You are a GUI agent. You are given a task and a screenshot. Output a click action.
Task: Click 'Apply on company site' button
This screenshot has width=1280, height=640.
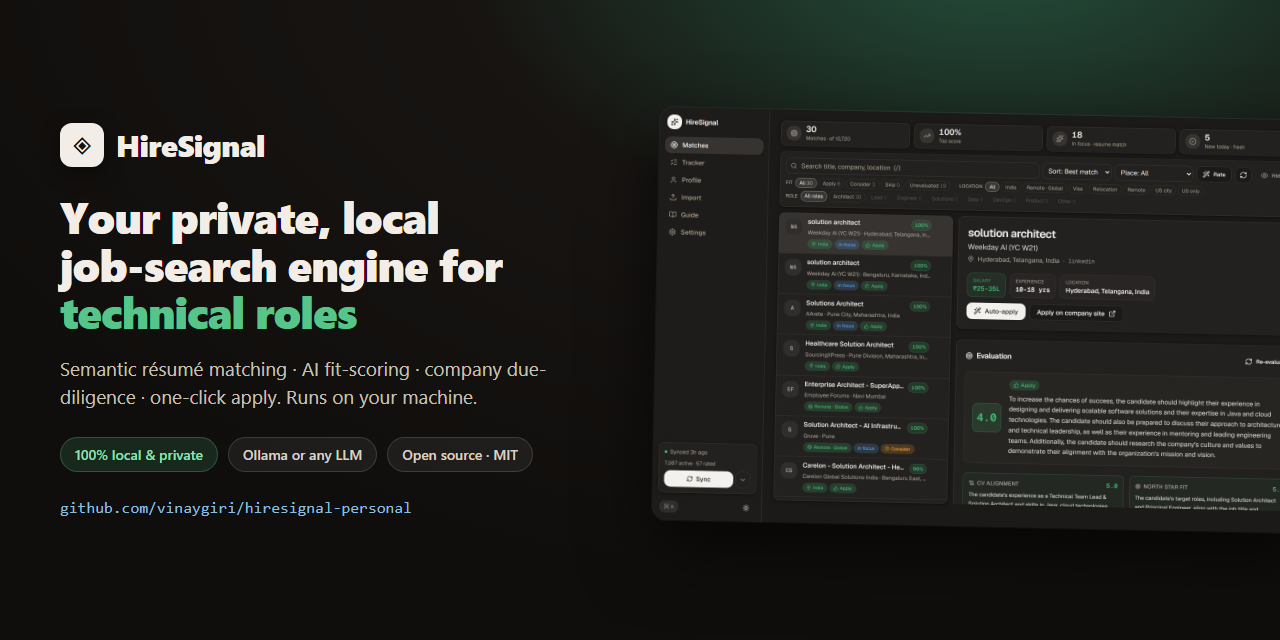tap(1076, 313)
